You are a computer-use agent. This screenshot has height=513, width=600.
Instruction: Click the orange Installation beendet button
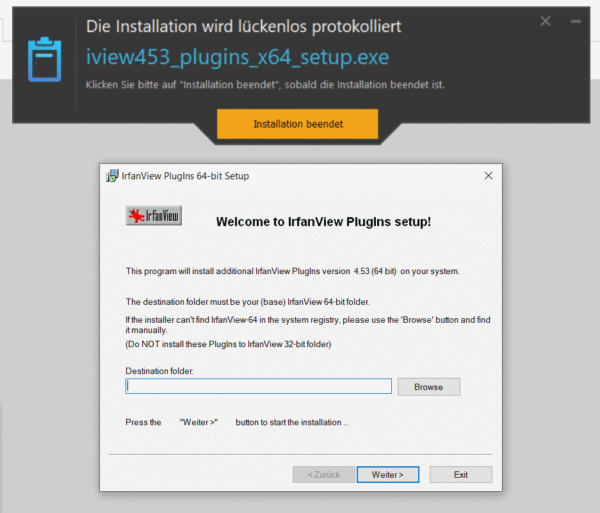297,124
